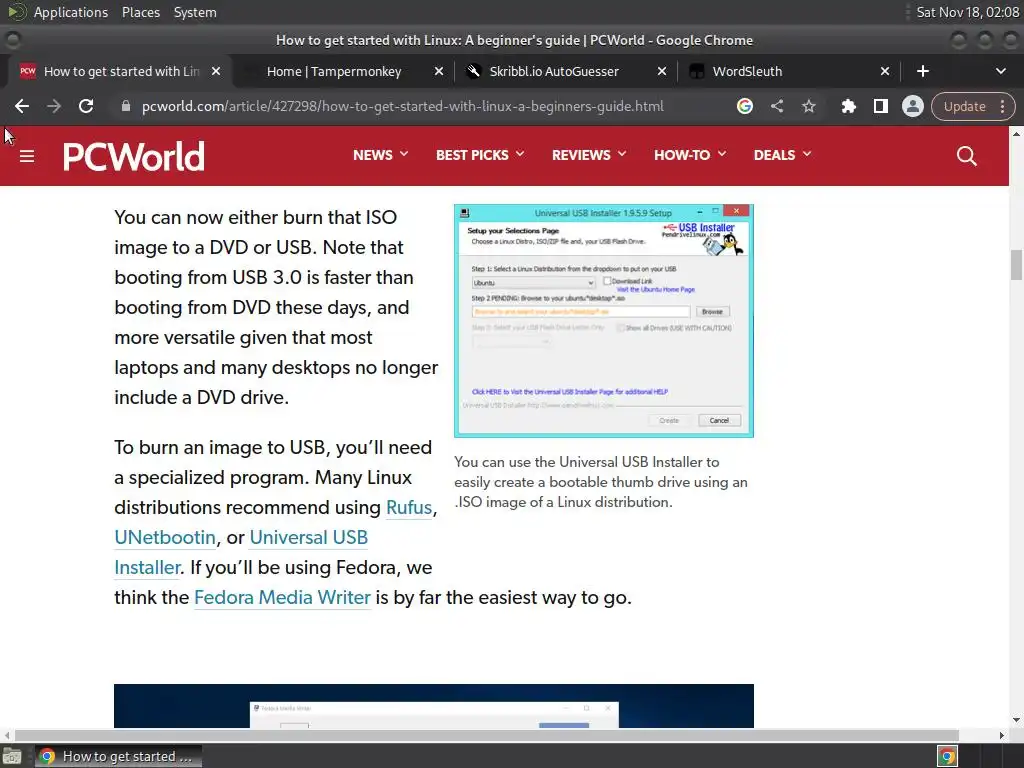Reload the PCWorld page
The height and width of the screenshot is (768, 1024).
tap(86, 106)
